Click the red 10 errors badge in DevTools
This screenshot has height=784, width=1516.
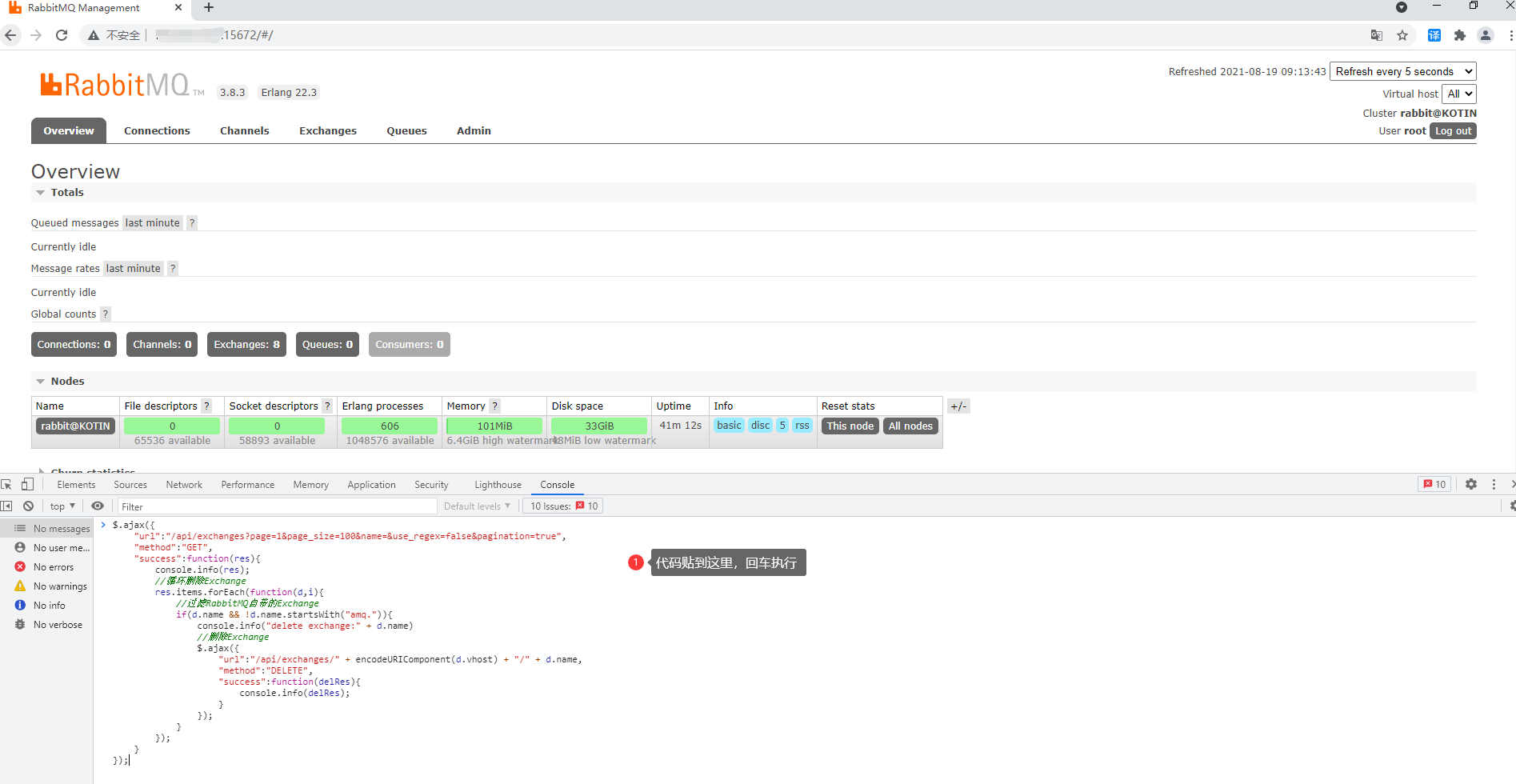click(x=1435, y=484)
